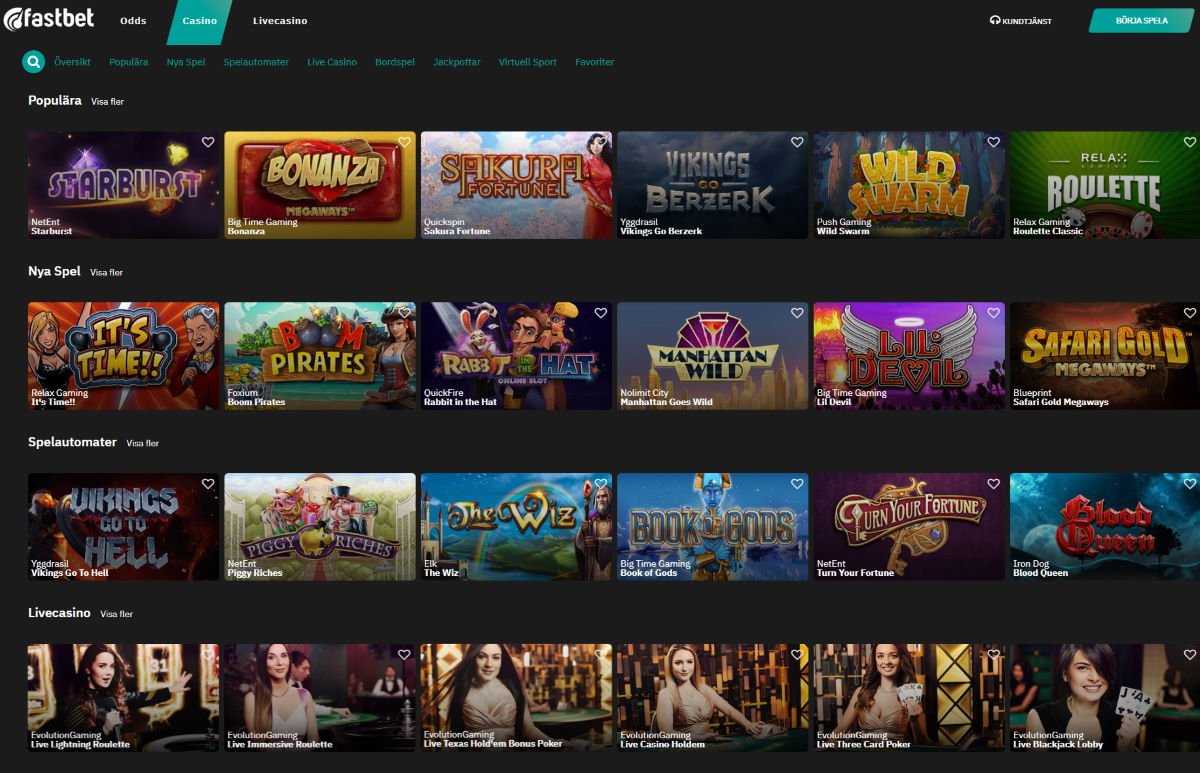Viewport: 1200px width, 773px height.
Task: Toggle the heart on Turn Your Fortune
Action: 994,484
